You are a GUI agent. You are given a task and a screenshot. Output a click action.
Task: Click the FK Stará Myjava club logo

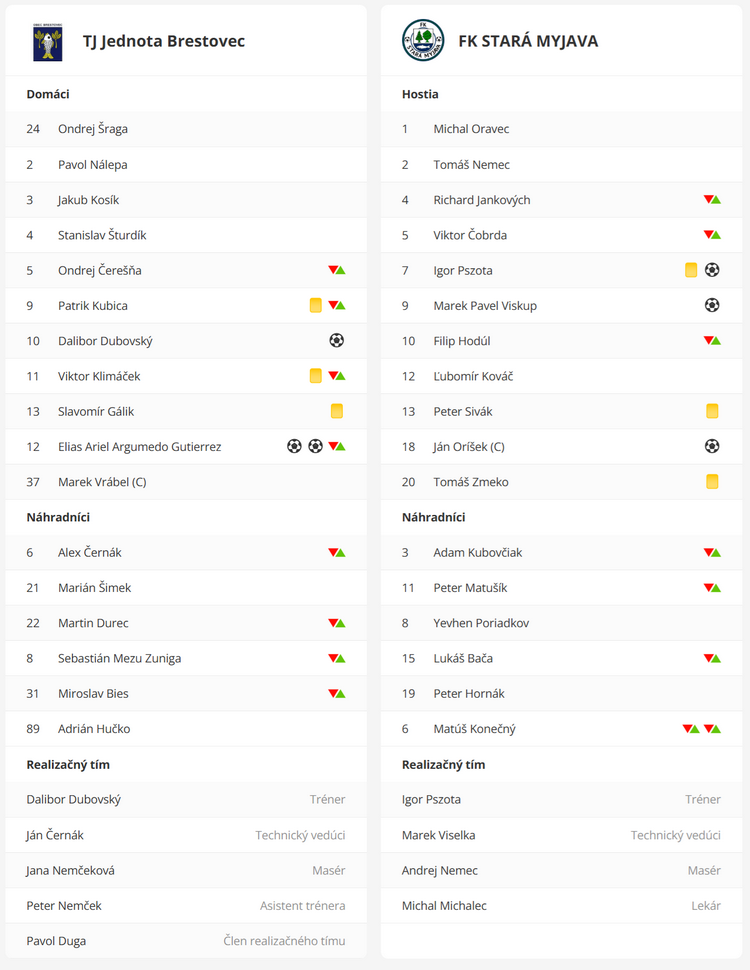423,41
